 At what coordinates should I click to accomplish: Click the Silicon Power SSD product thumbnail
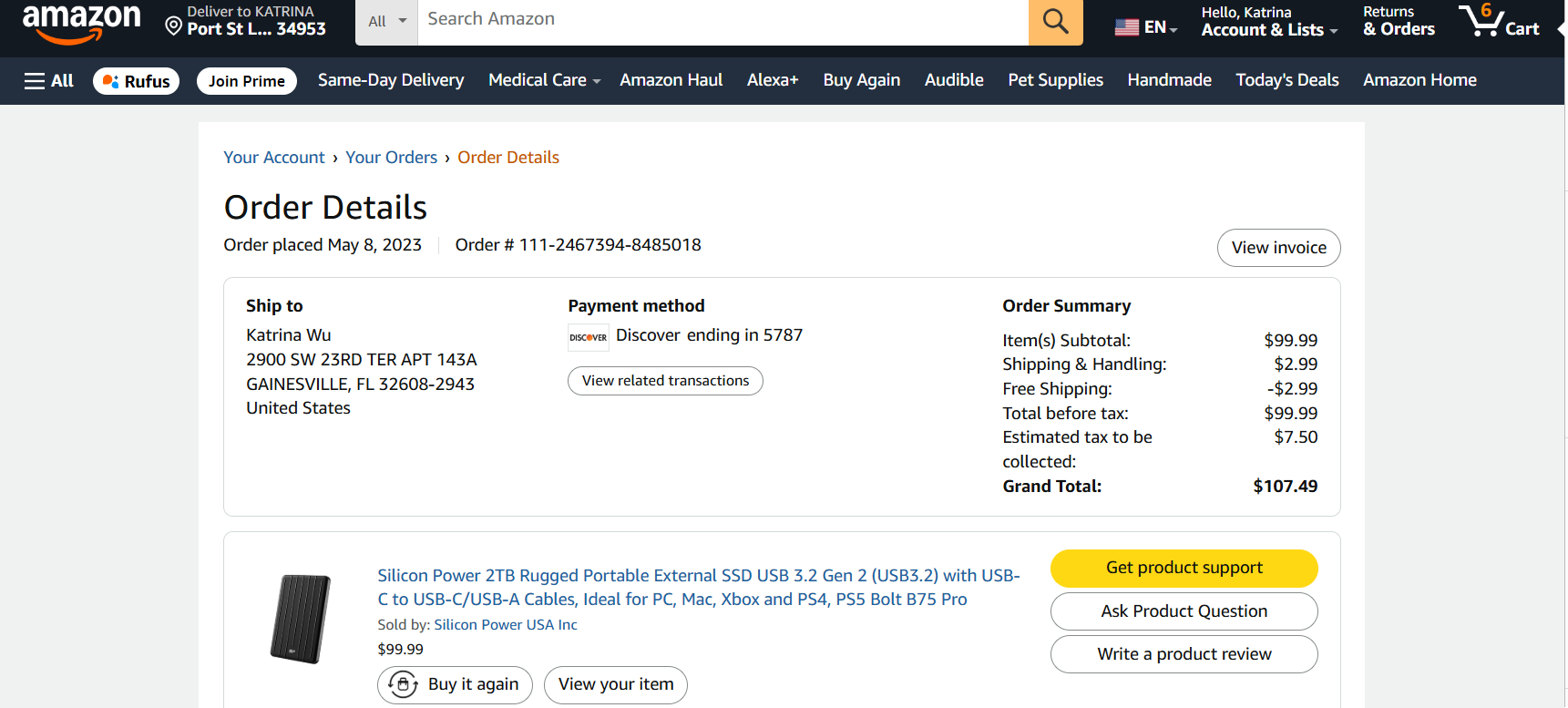click(x=301, y=619)
